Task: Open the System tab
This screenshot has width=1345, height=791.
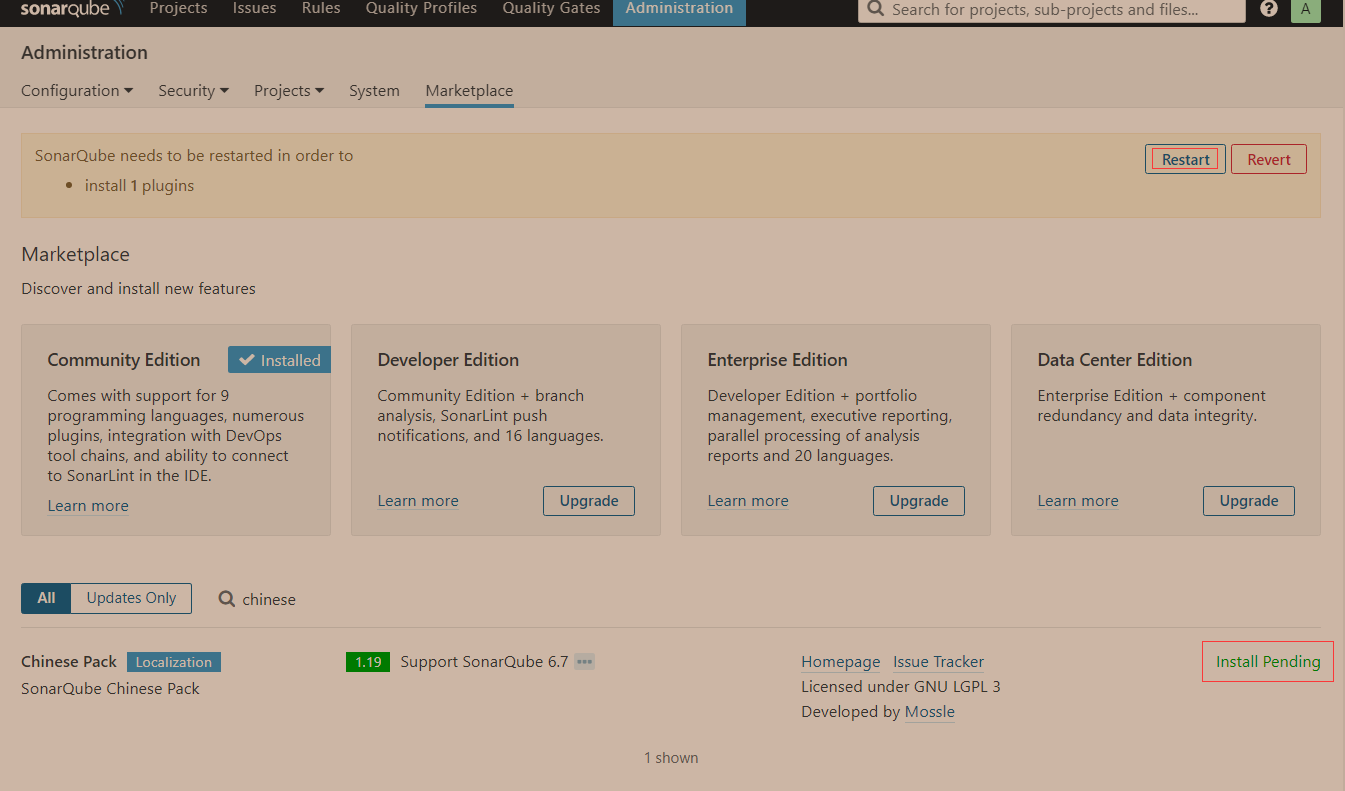Action: click(x=374, y=91)
